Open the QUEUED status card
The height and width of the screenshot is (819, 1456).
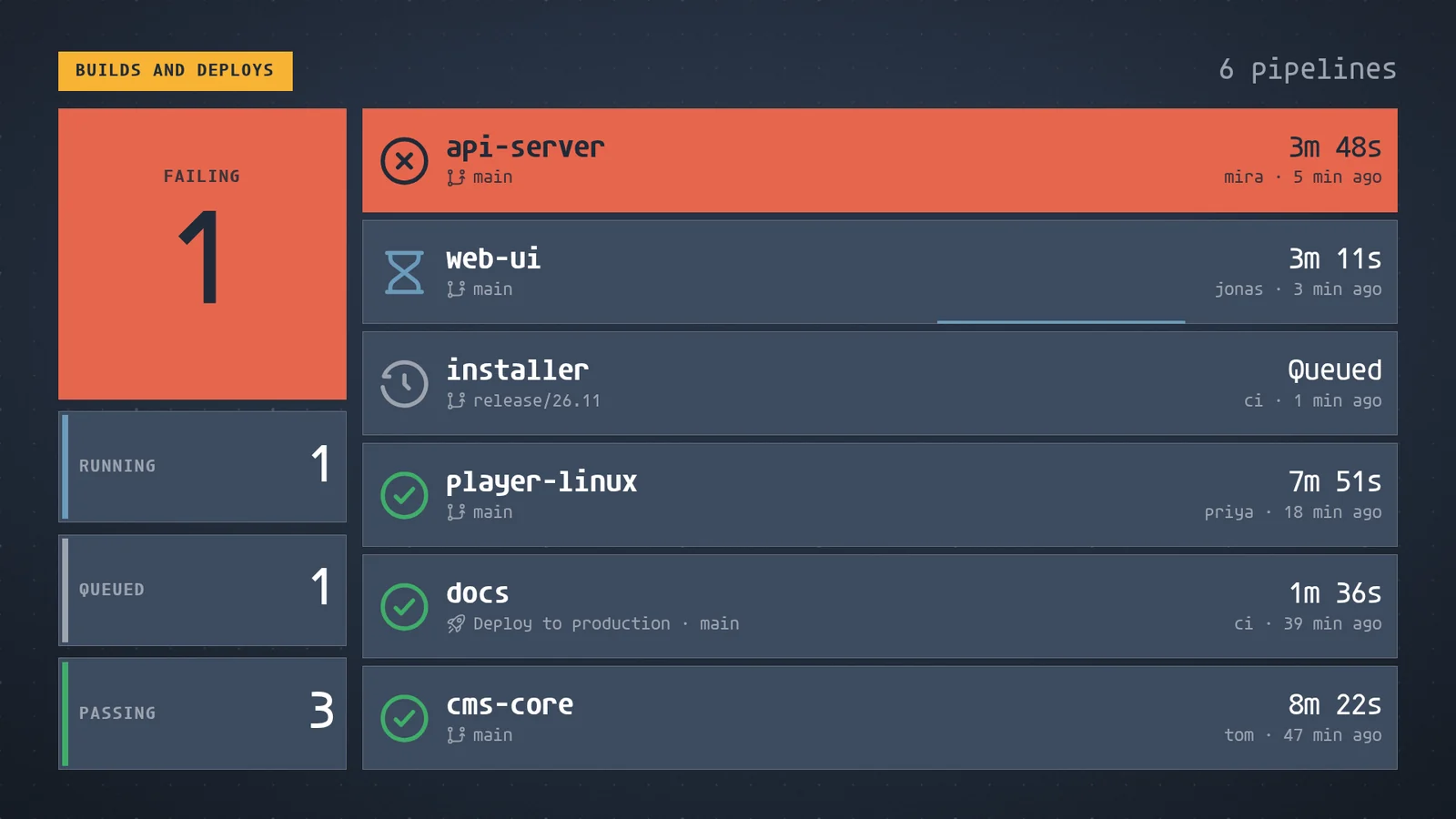coord(202,590)
